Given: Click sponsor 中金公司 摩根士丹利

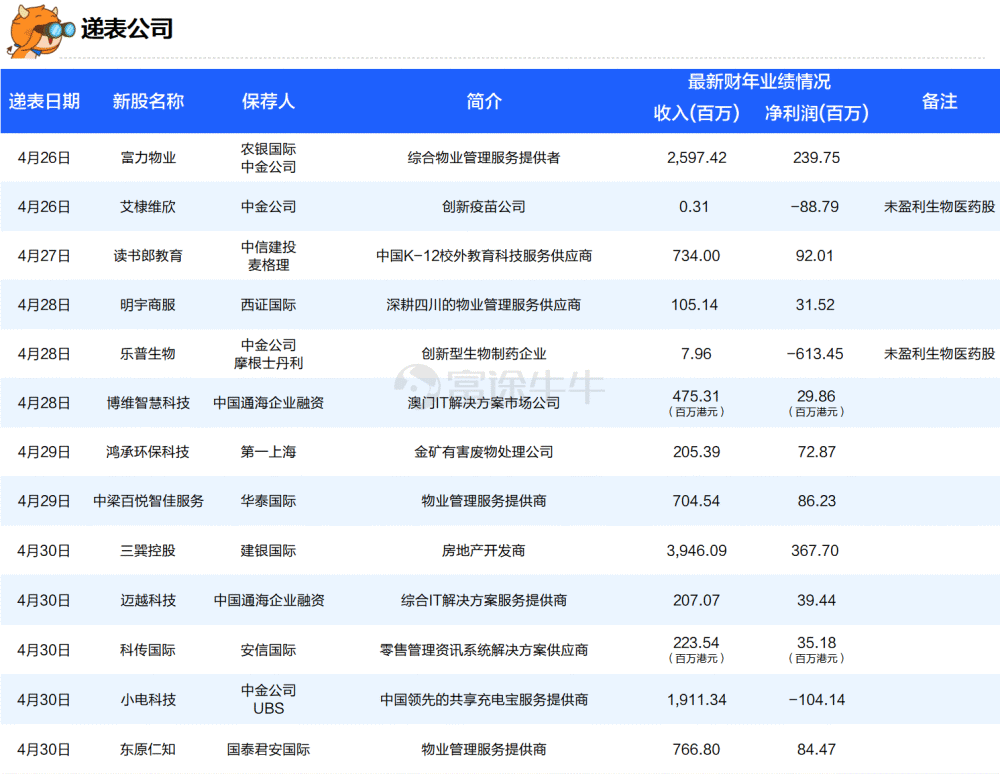Looking at the screenshot, I should 268,354.
